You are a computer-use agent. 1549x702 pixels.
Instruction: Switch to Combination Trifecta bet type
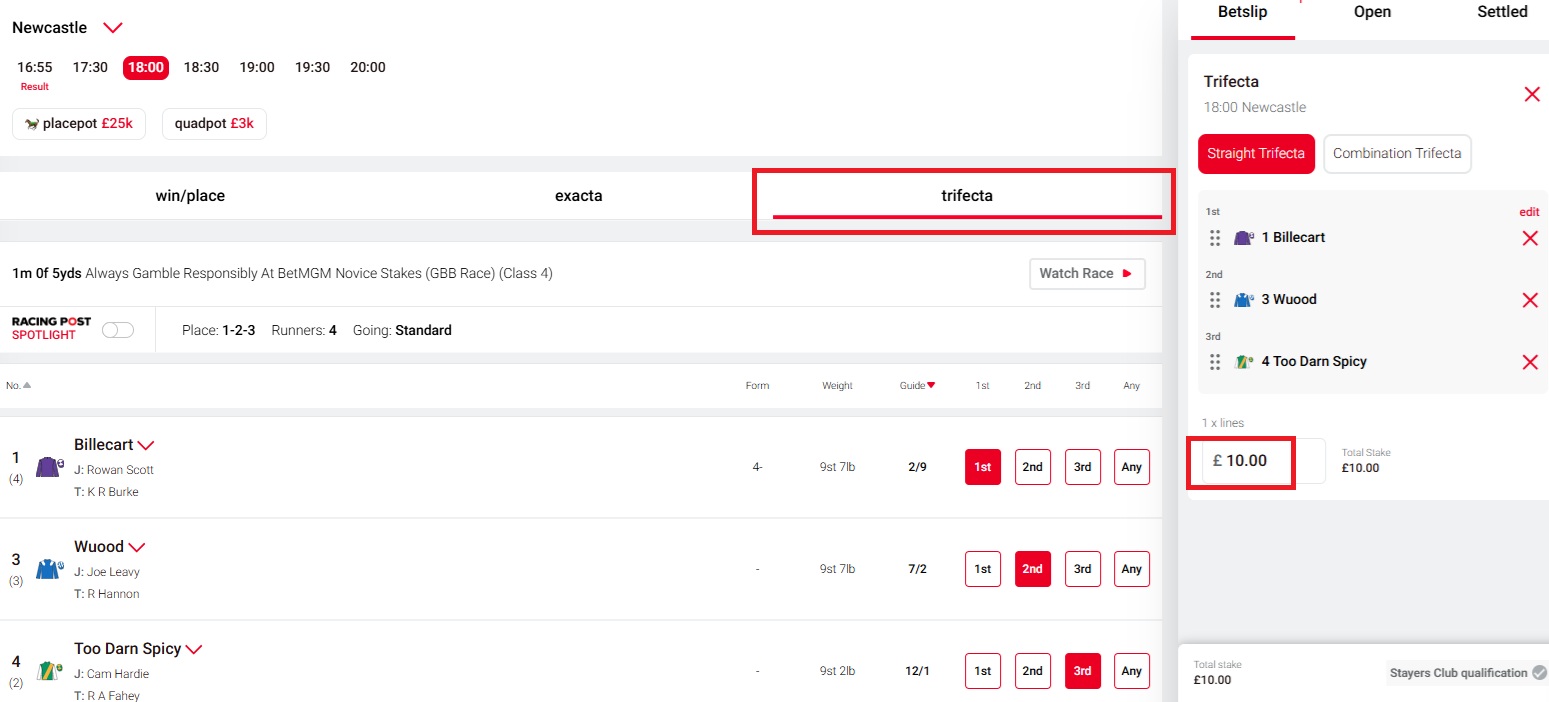(1396, 154)
